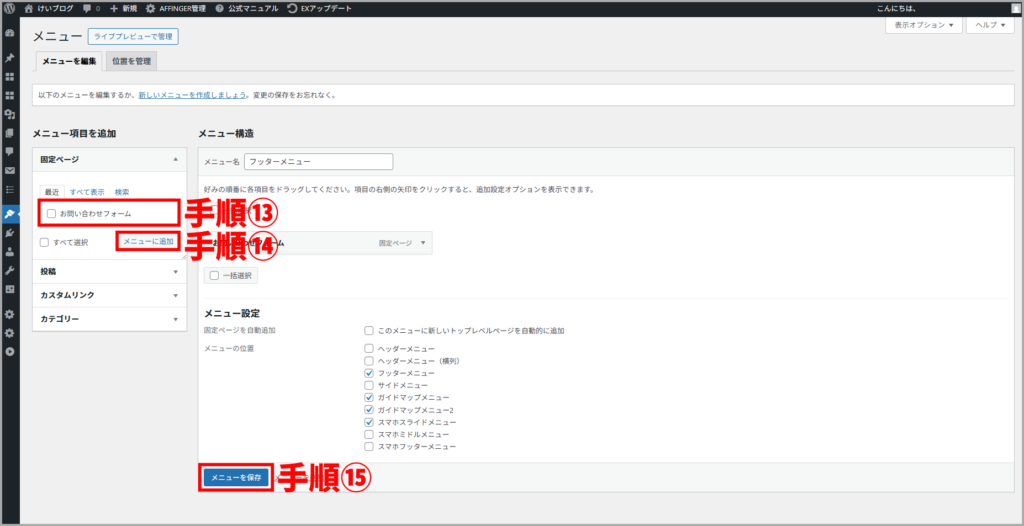Open Comments sidebar speech bubble icon
Image resolution: width=1024 pixels, height=526 pixels.
(10, 151)
